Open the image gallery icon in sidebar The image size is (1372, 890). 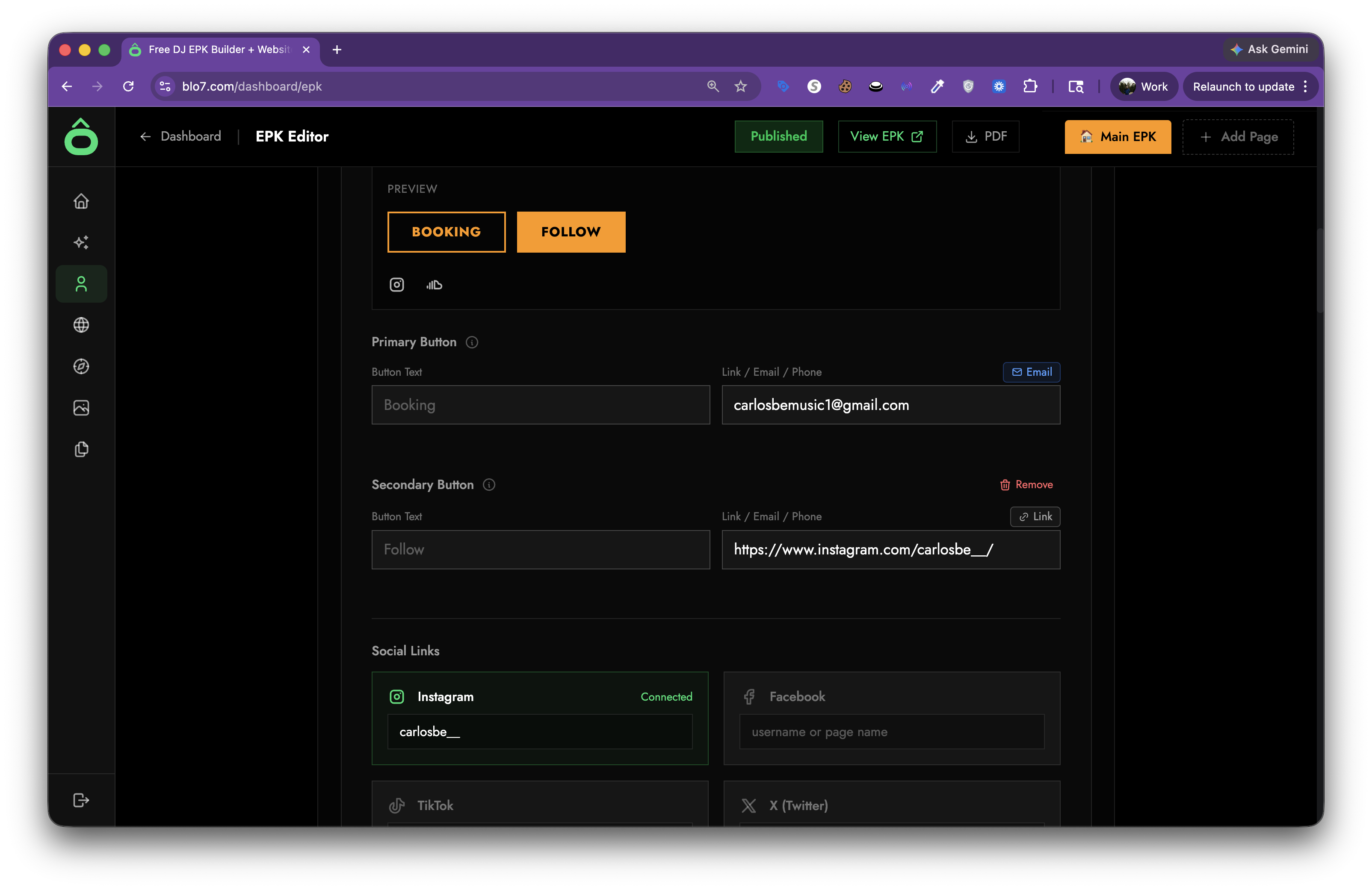coord(81,408)
